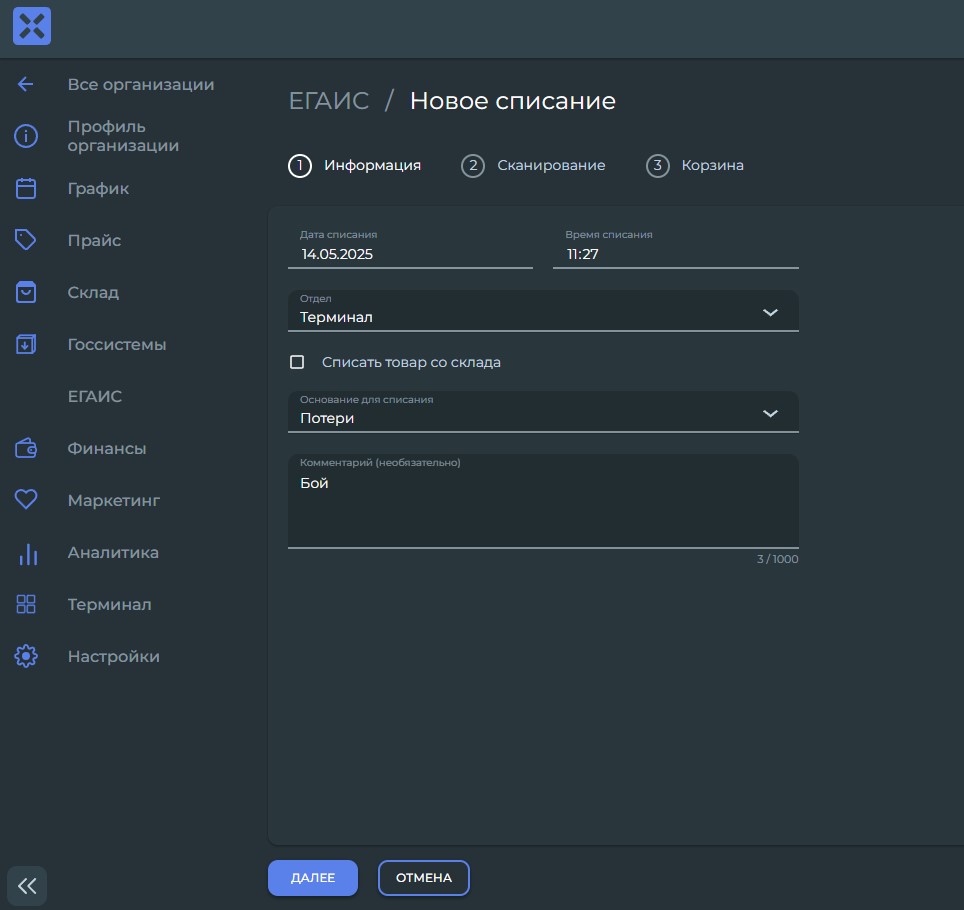This screenshot has width=964, height=910.
Task: Select ЕГАИС submenu item in sidebar
Action: [95, 397]
